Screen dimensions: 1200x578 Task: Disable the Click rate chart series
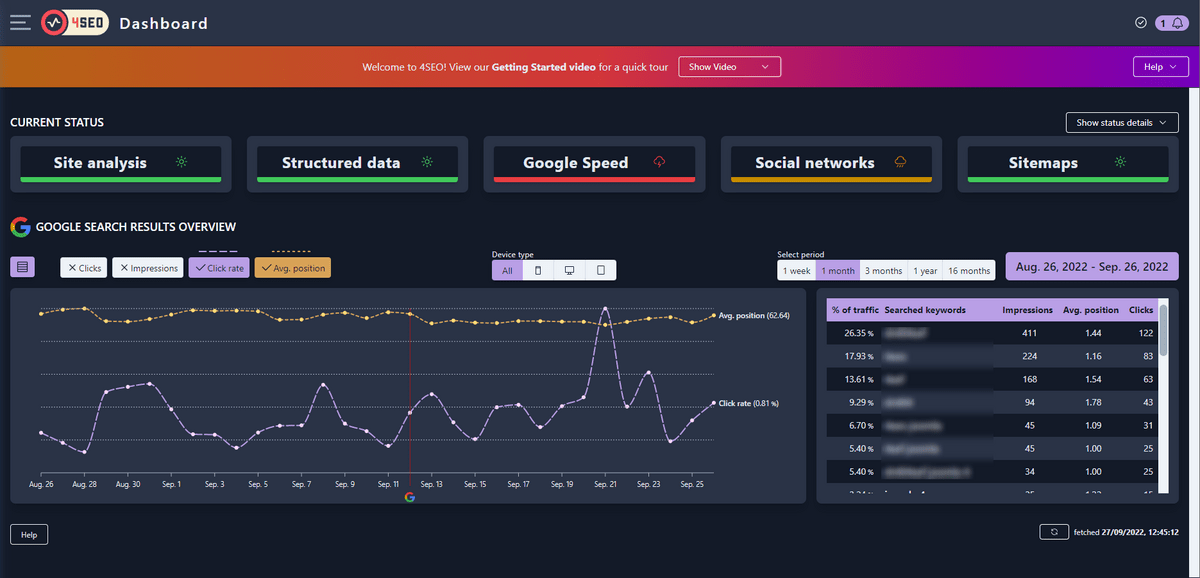(x=219, y=268)
